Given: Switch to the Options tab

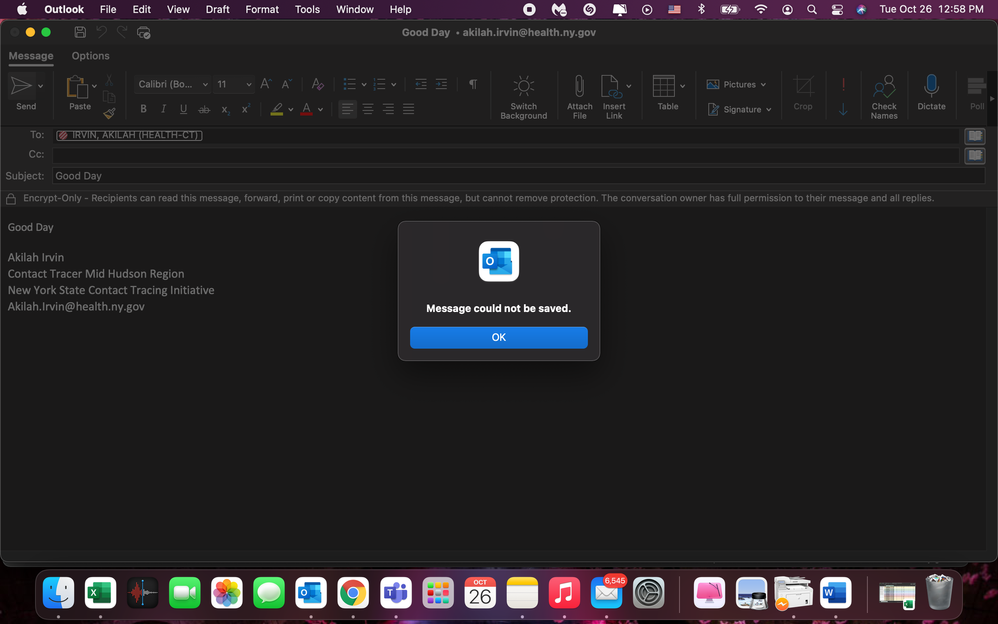Looking at the screenshot, I should click(90, 56).
